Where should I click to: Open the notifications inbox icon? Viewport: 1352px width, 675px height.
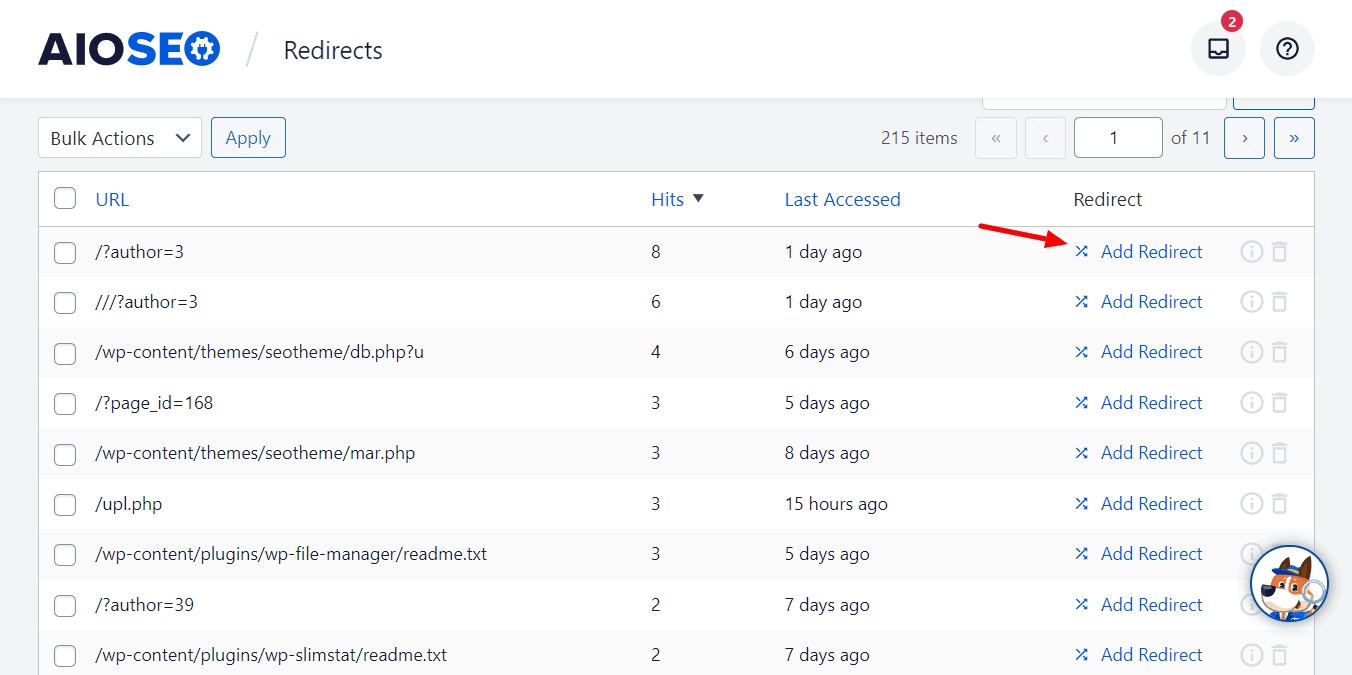(1218, 49)
